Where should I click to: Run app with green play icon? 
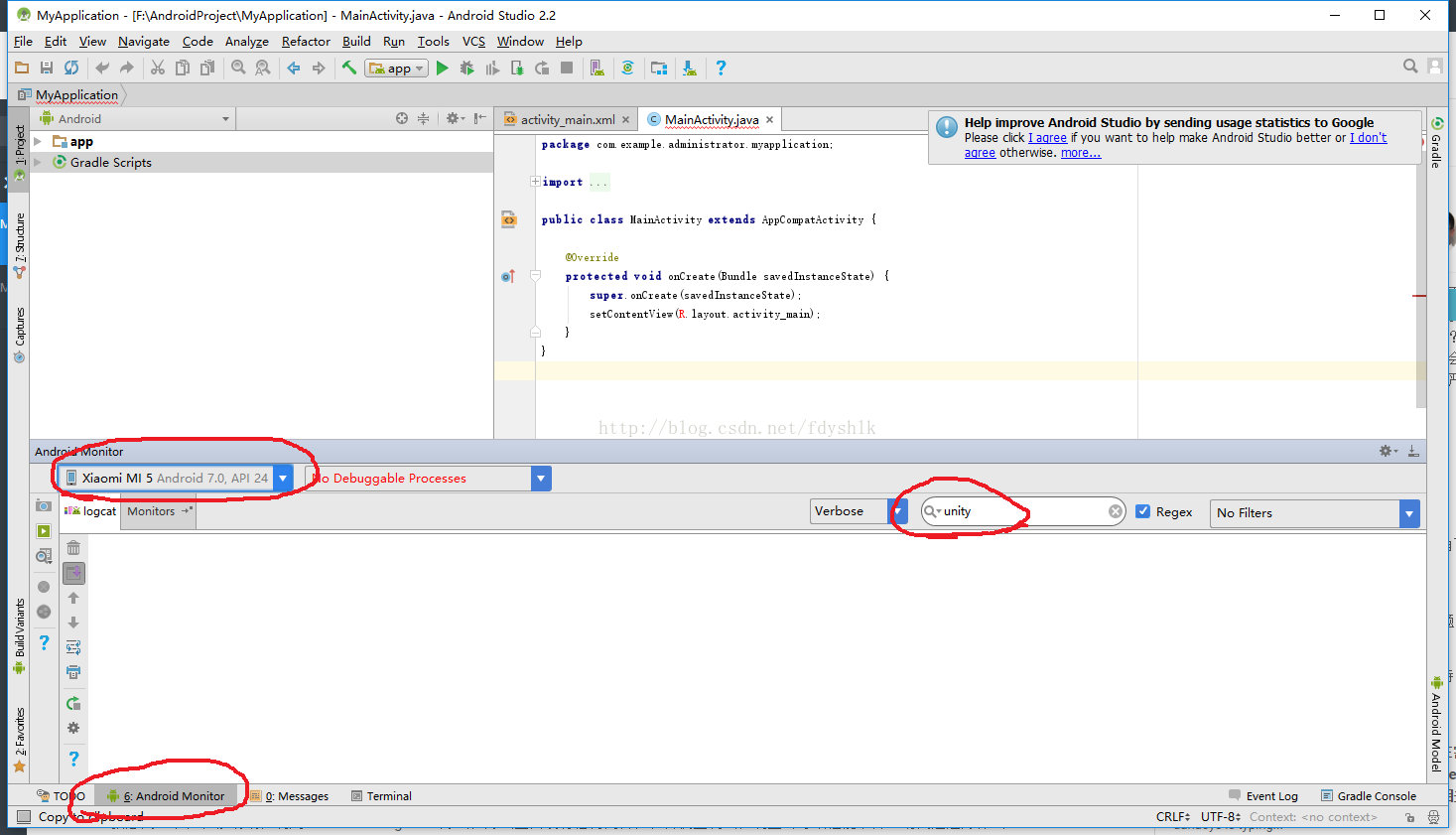click(443, 68)
